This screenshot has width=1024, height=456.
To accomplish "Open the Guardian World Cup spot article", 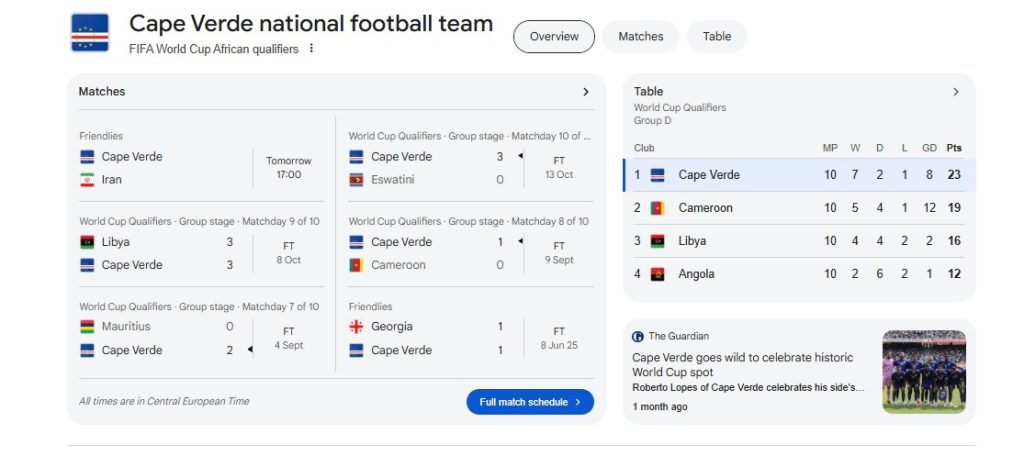I will point(742,364).
